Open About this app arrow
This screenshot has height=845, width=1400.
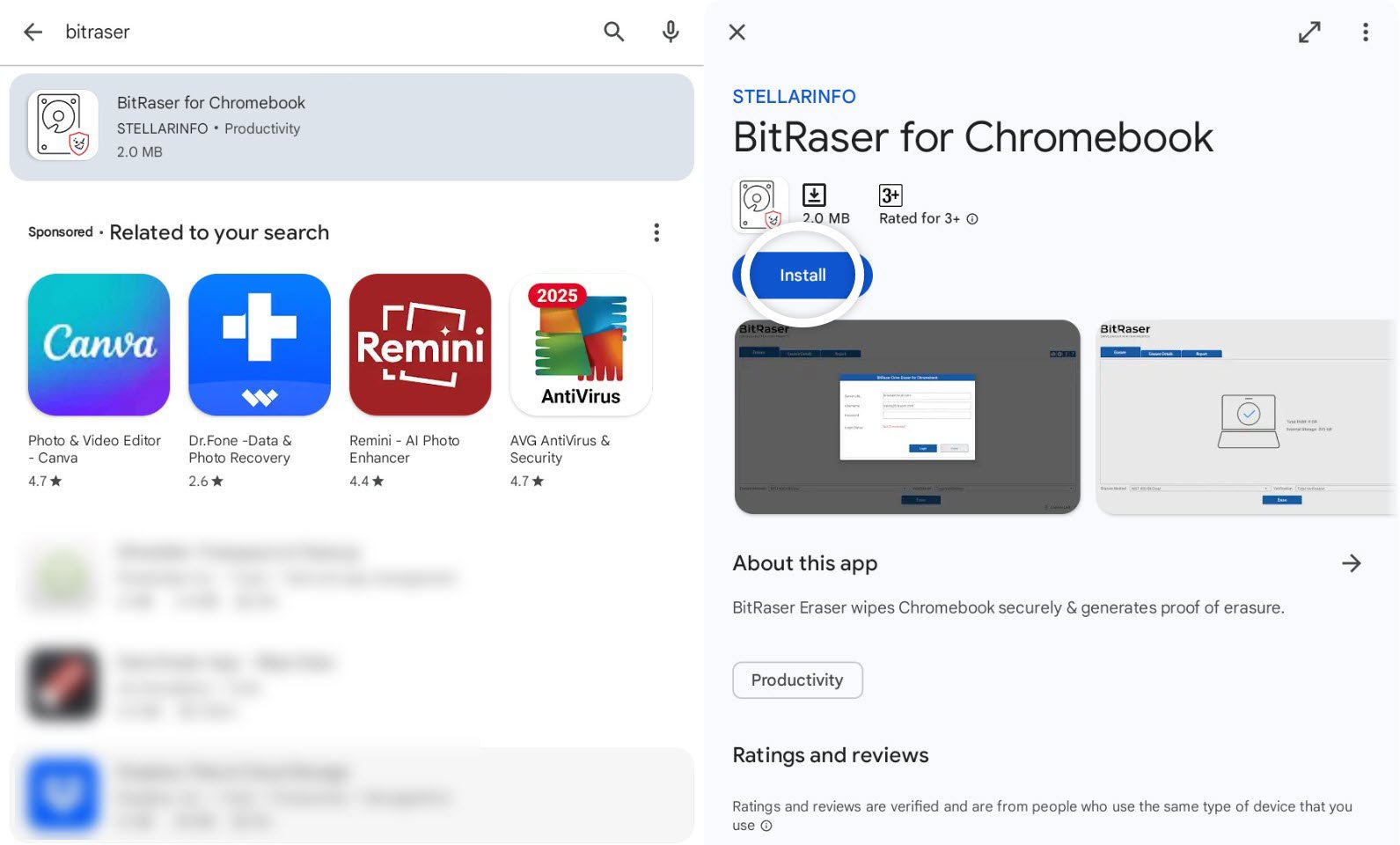1352,563
